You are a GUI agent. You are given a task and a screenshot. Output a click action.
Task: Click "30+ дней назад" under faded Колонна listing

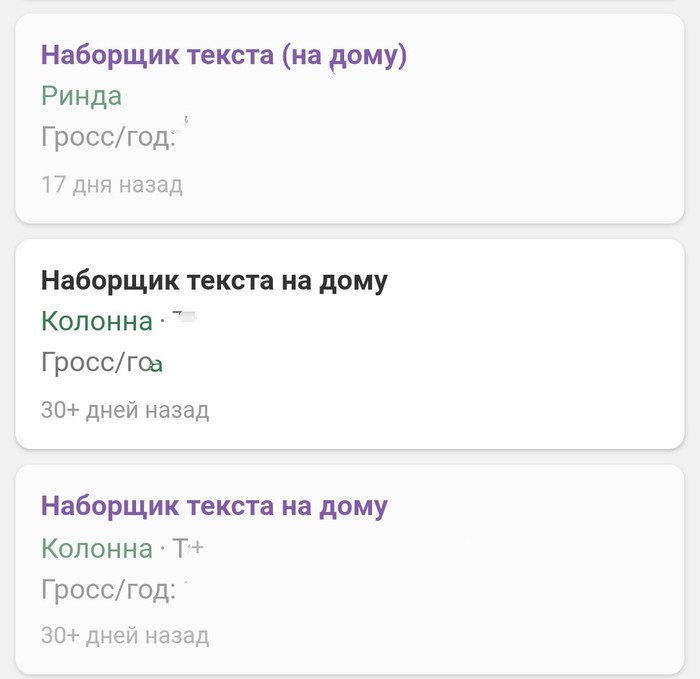click(125, 635)
